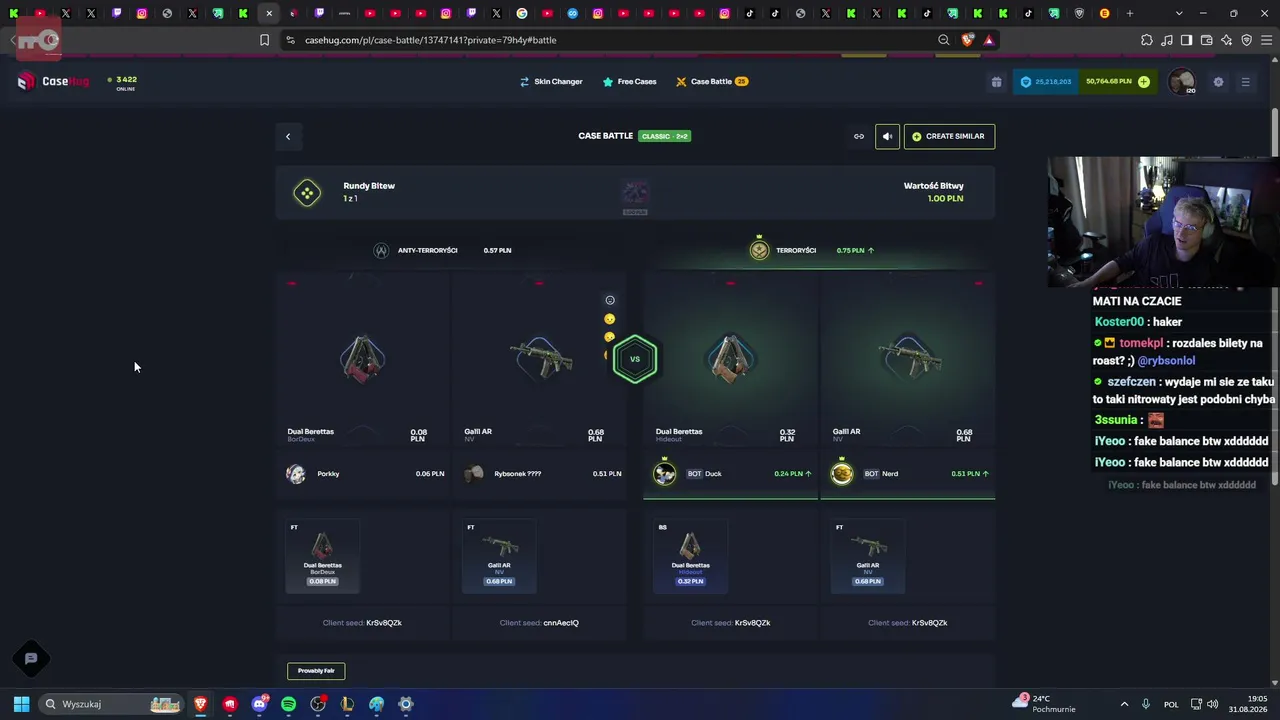Screen dimensions: 1280x720
Task: Click the VS hexagon emblem
Action: pyautogui.click(x=635, y=359)
